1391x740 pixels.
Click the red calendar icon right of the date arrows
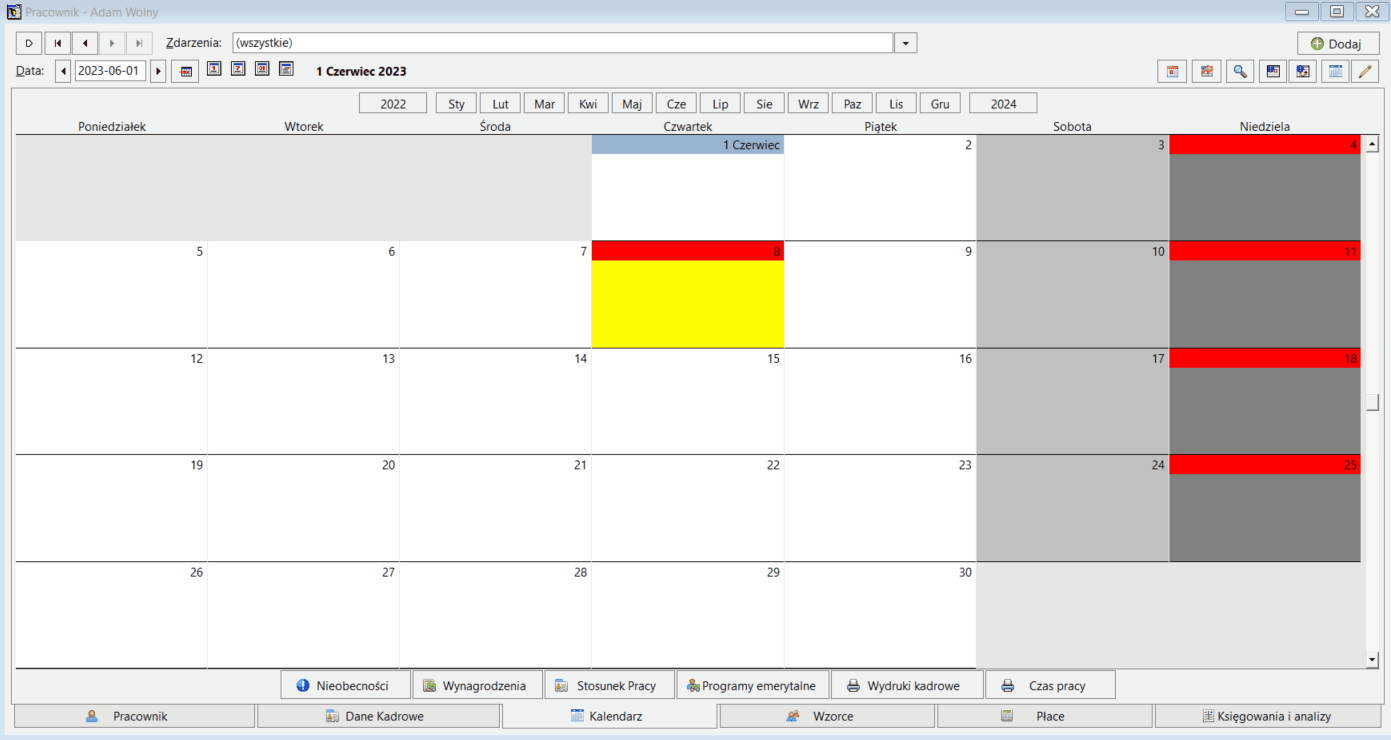point(185,71)
